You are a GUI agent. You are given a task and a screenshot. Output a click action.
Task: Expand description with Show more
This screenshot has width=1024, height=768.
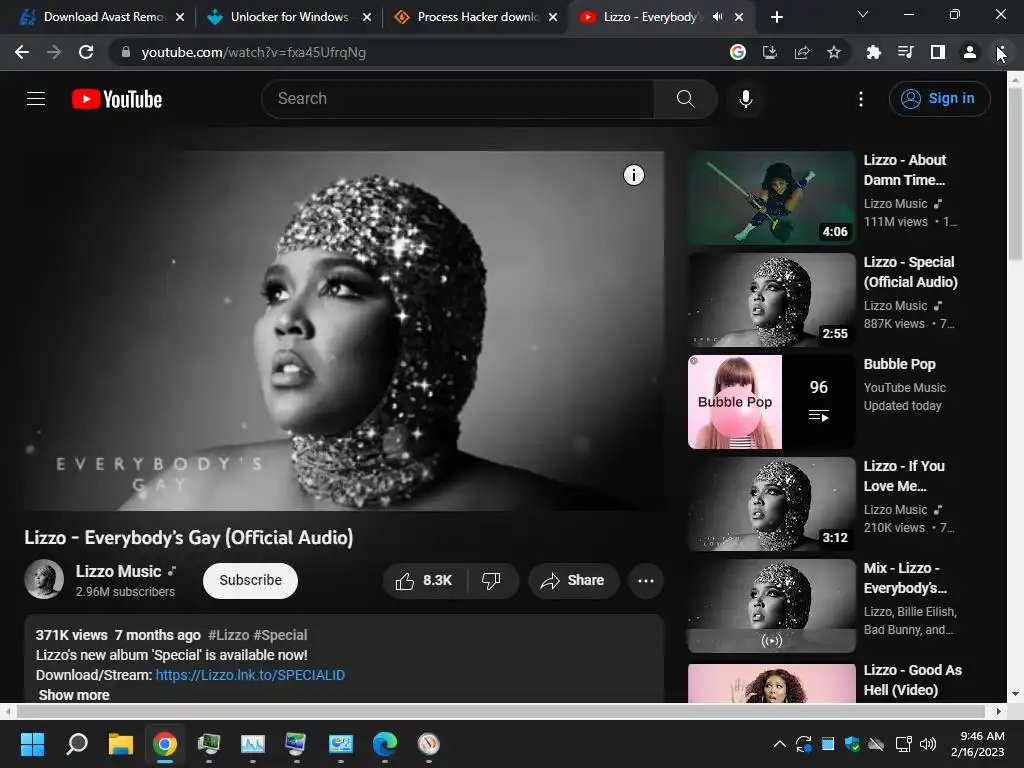(74, 695)
